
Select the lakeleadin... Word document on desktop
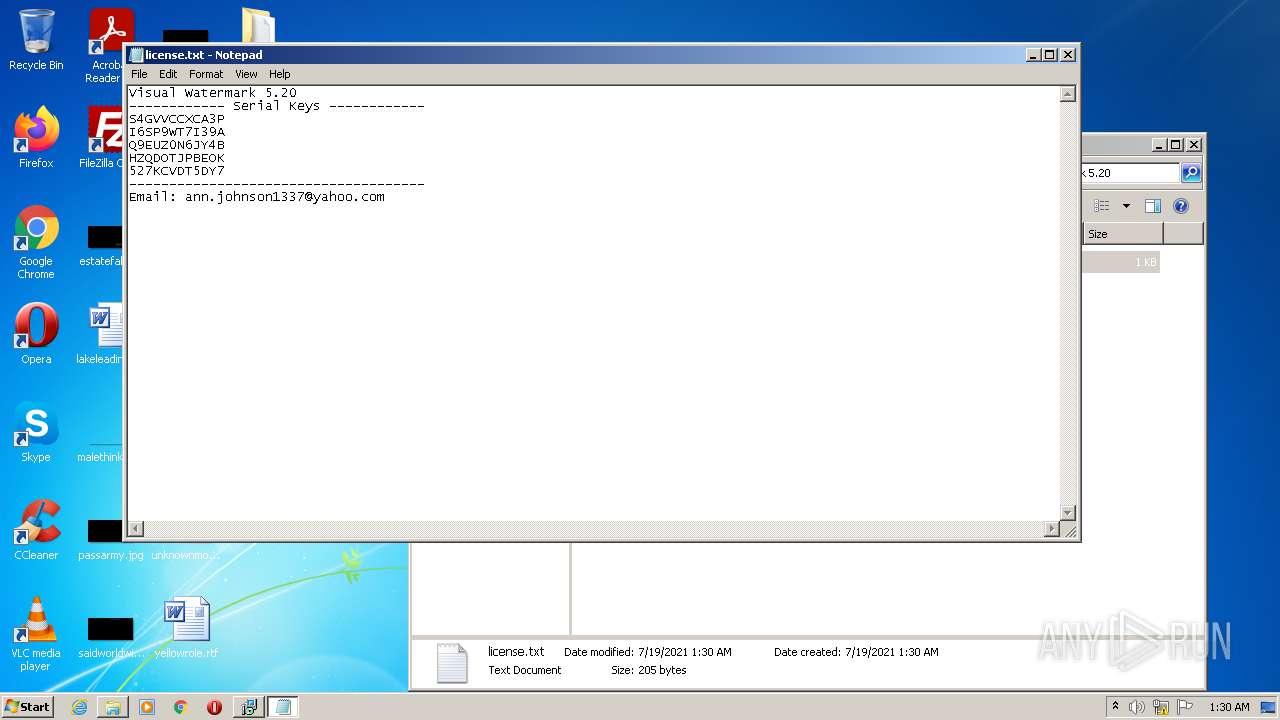click(x=102, y=334)
